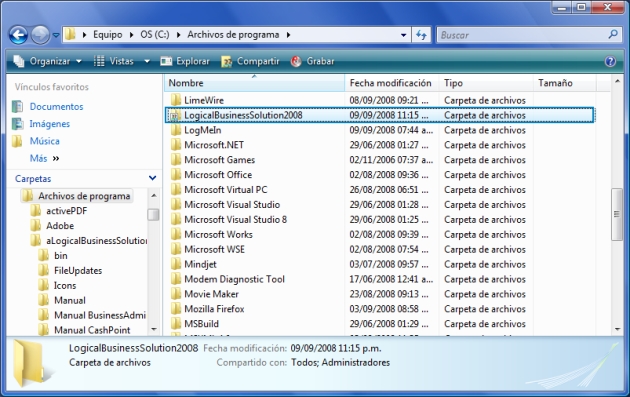Click the Mindjet folder icon
This screenshot has width=630, height=397.
click(176, 264)
